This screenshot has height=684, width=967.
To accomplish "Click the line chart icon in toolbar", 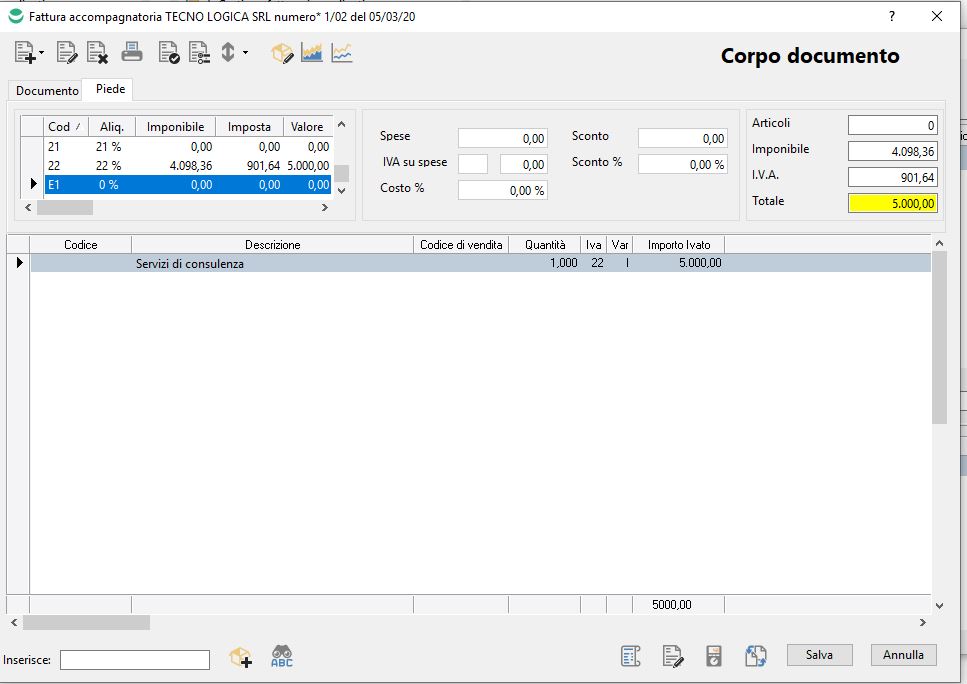I will point(342,52).
